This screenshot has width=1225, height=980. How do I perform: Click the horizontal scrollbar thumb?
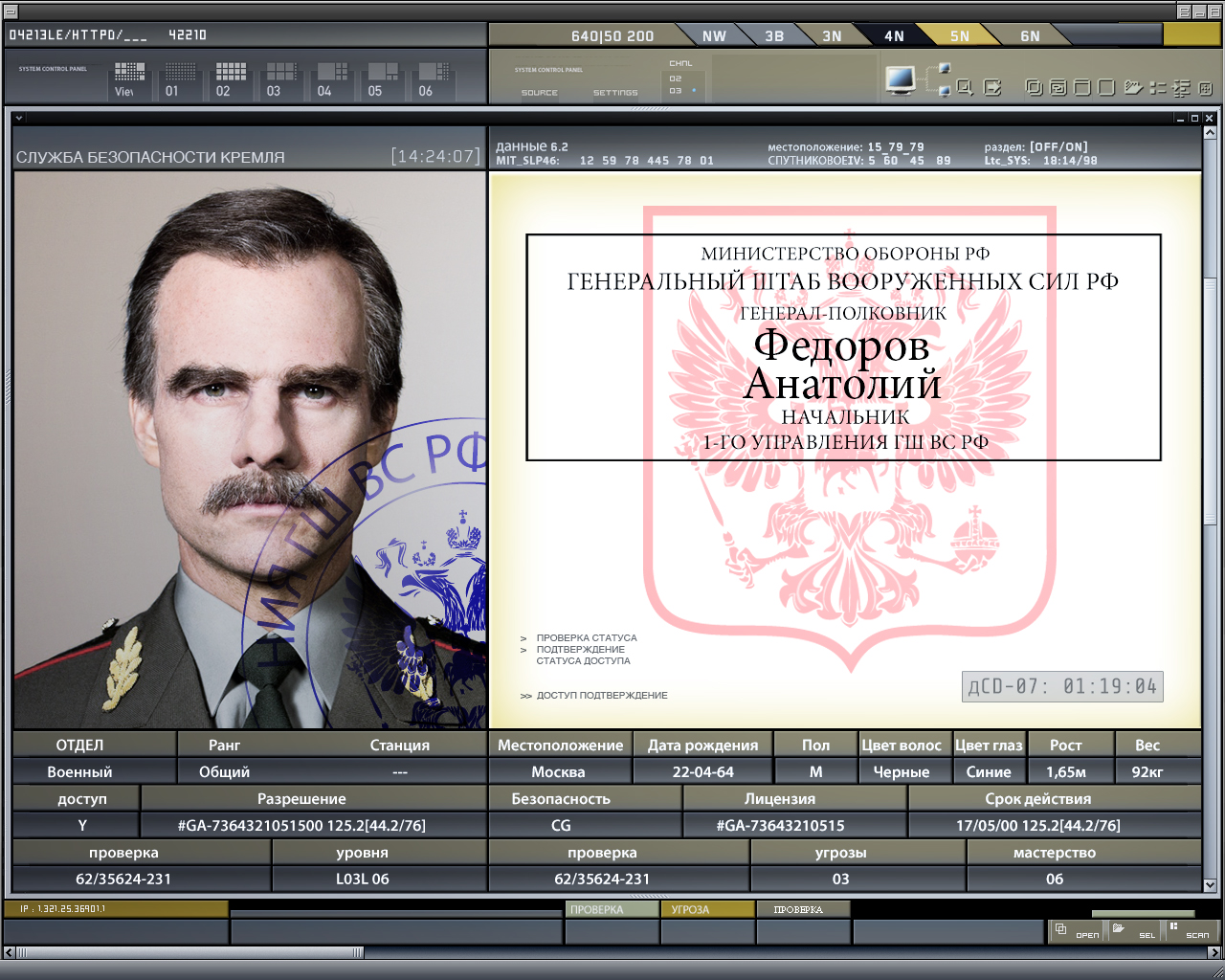[x=190, y=952]
